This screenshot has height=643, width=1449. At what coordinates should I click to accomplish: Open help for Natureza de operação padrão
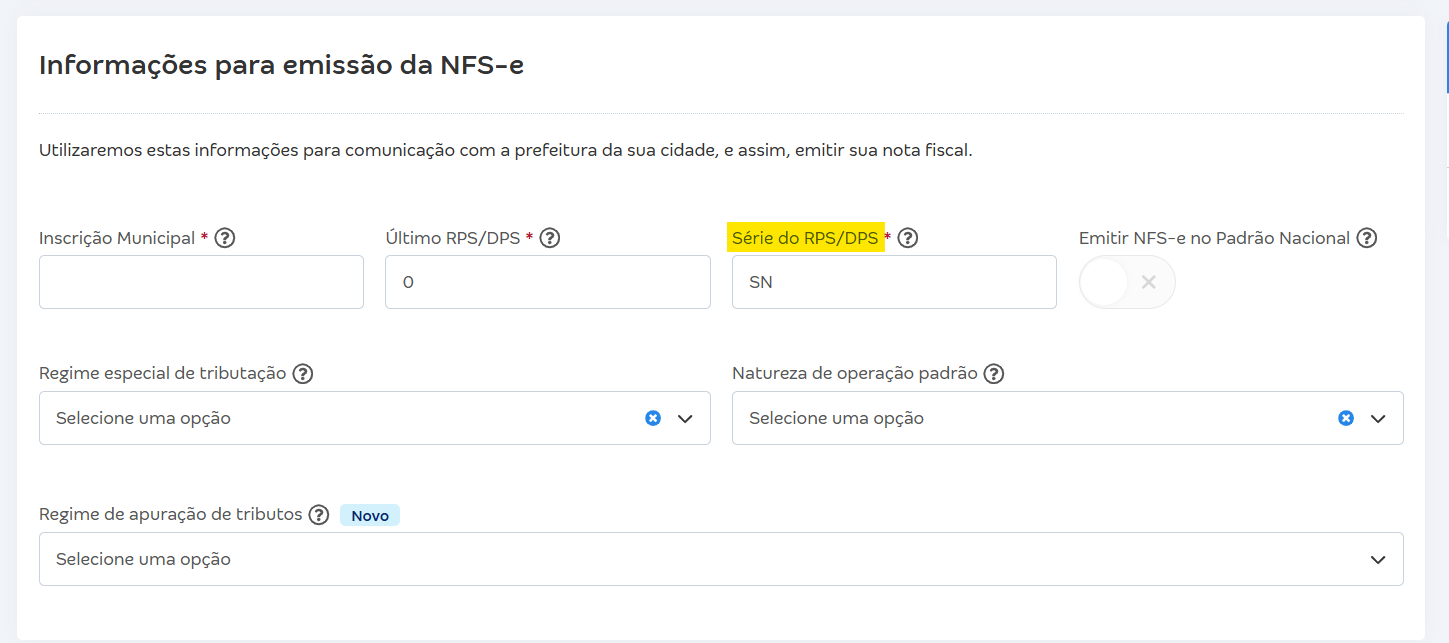993,373
